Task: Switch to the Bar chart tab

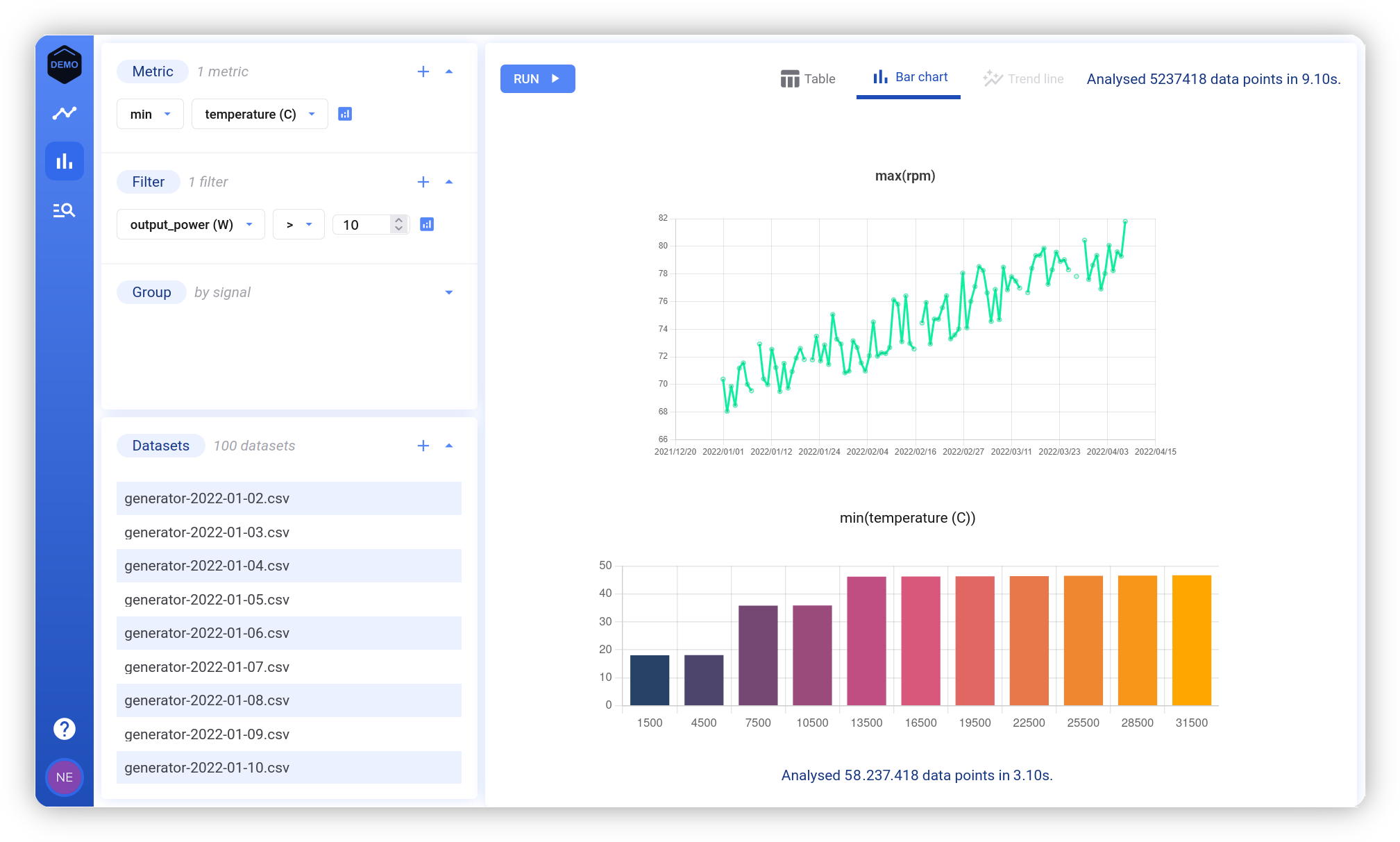Action: (x=909, y=77)
